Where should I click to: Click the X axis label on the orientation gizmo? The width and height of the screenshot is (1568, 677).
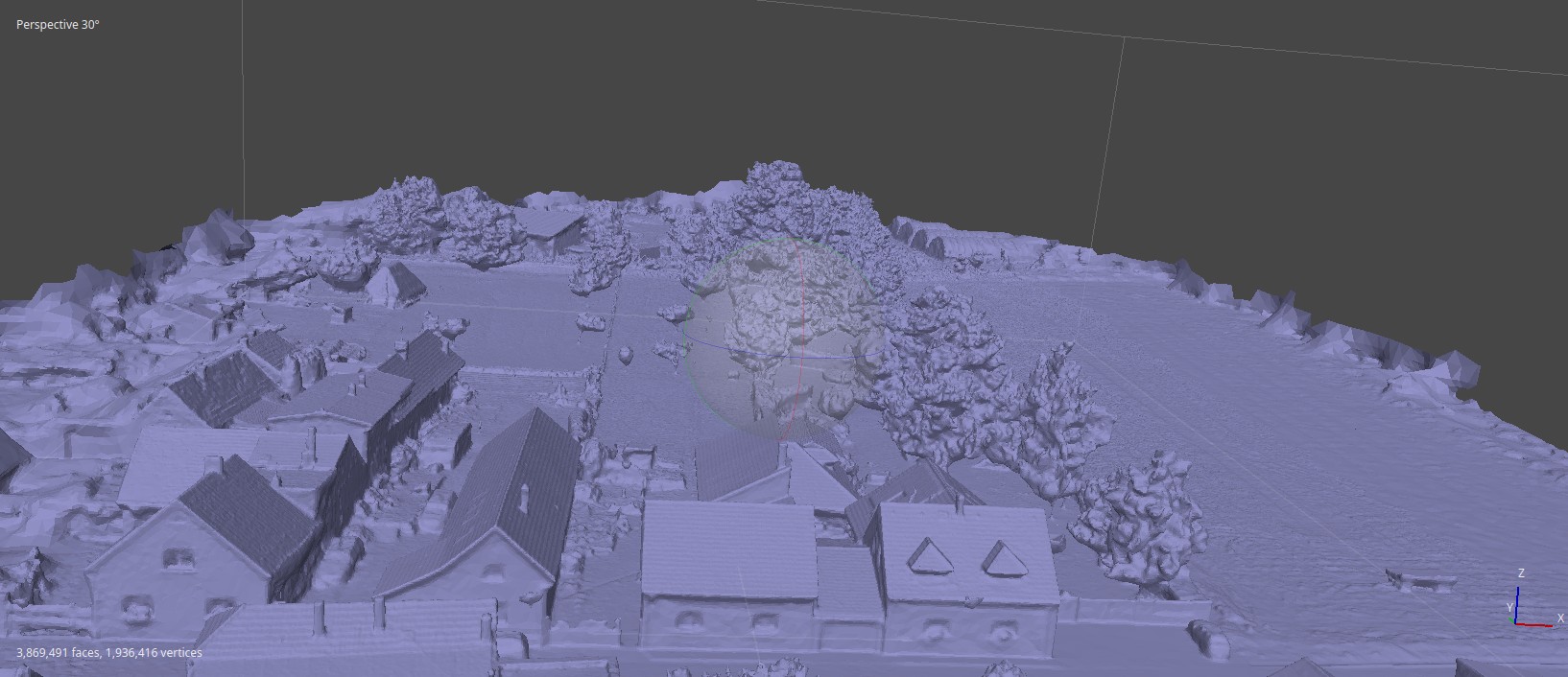1561,619
